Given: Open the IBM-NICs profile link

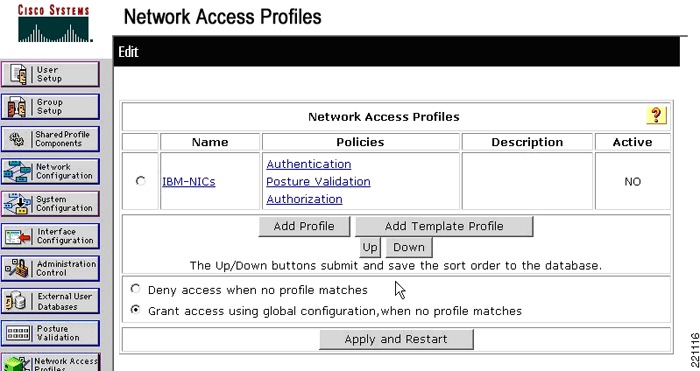Looking at the screenshot, I should (x=189, y=182).
